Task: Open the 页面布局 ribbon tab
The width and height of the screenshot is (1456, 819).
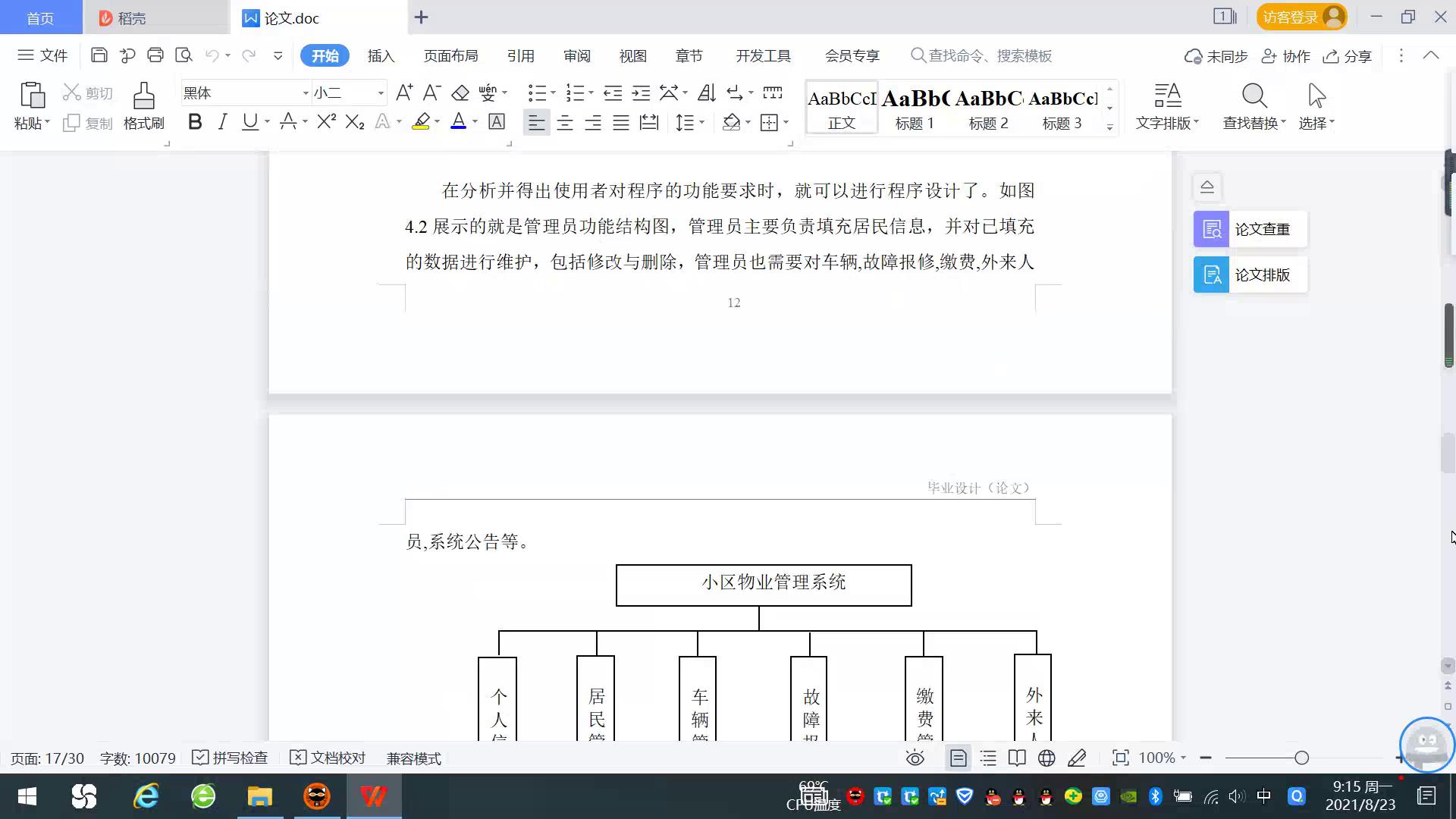Action: [450, 56]
